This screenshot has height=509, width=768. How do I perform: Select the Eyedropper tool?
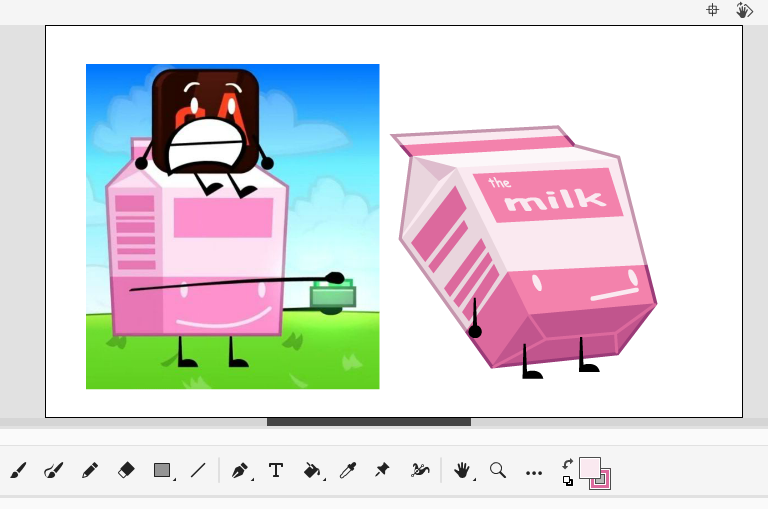pos(348,470)
